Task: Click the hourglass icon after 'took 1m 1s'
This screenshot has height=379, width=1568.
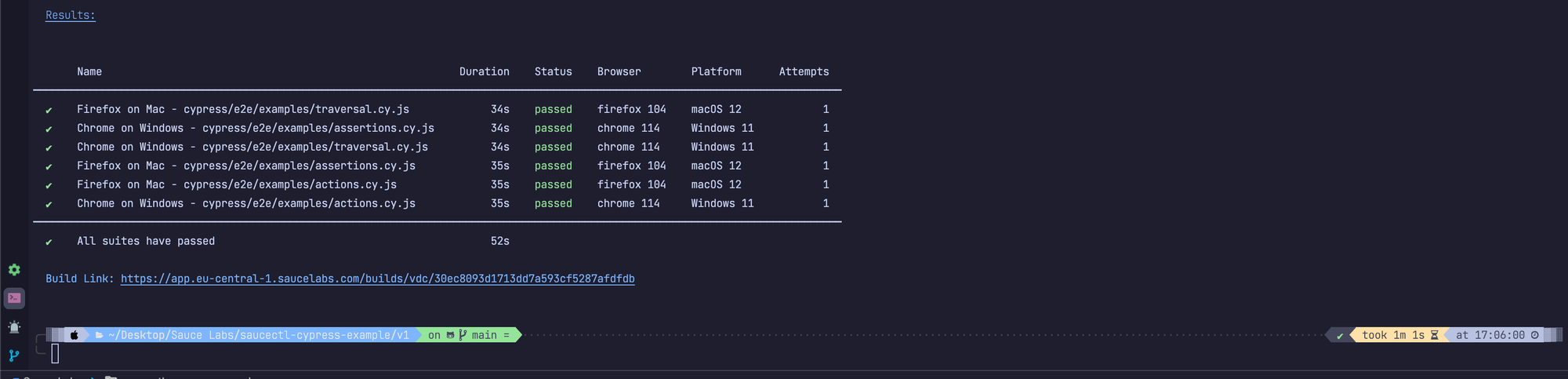Action: 1434,335
